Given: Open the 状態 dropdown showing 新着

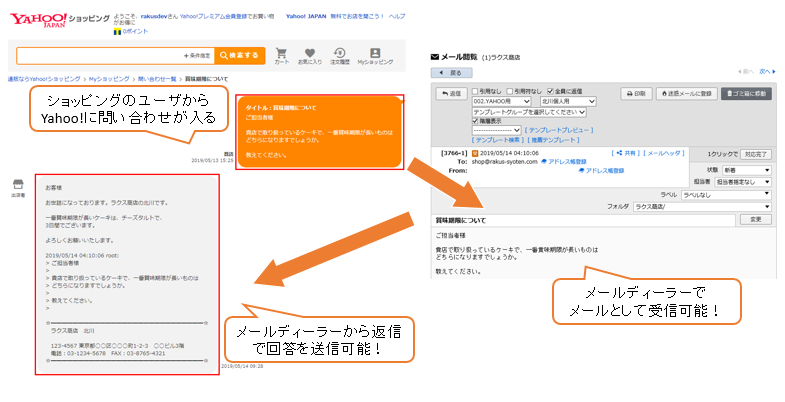Looking at the screenshot, I should [x=746, y=170].
